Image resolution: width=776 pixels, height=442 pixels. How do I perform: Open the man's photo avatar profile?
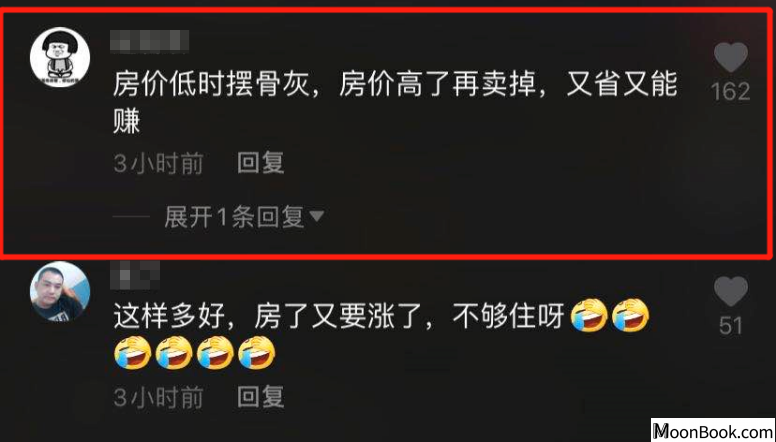pos(60,292)
